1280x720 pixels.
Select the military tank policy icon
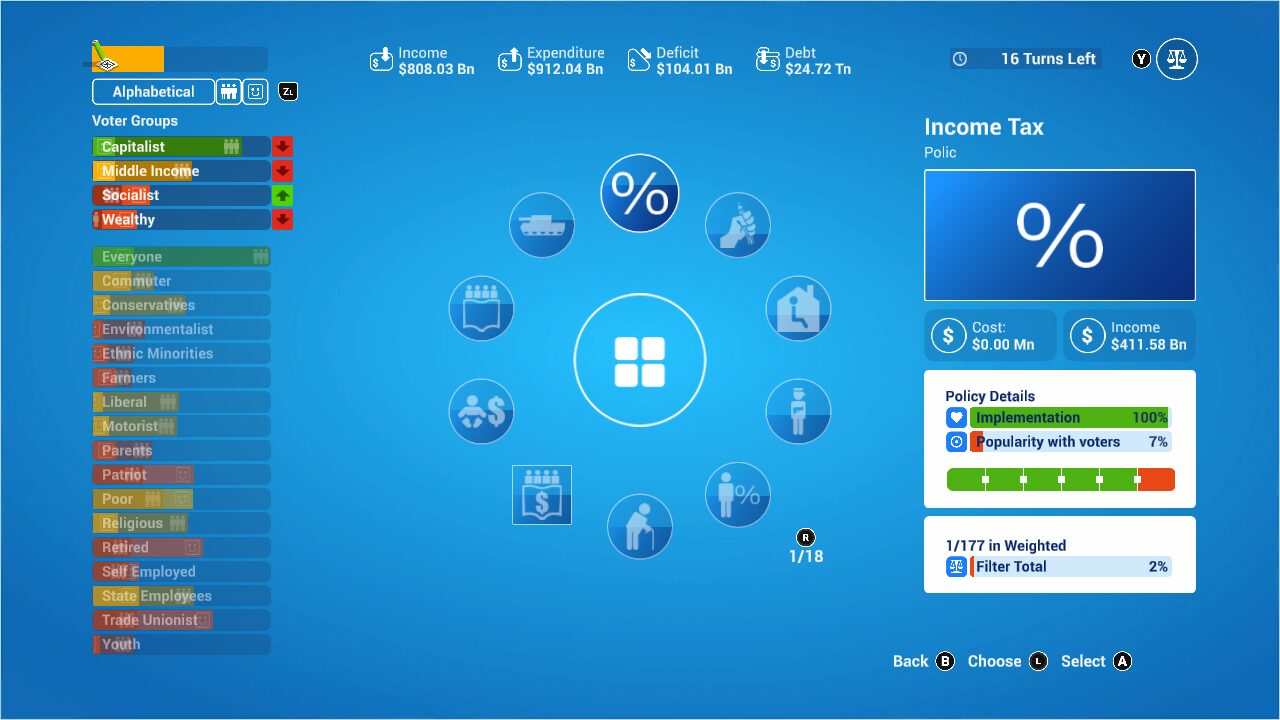coord(541,225)
